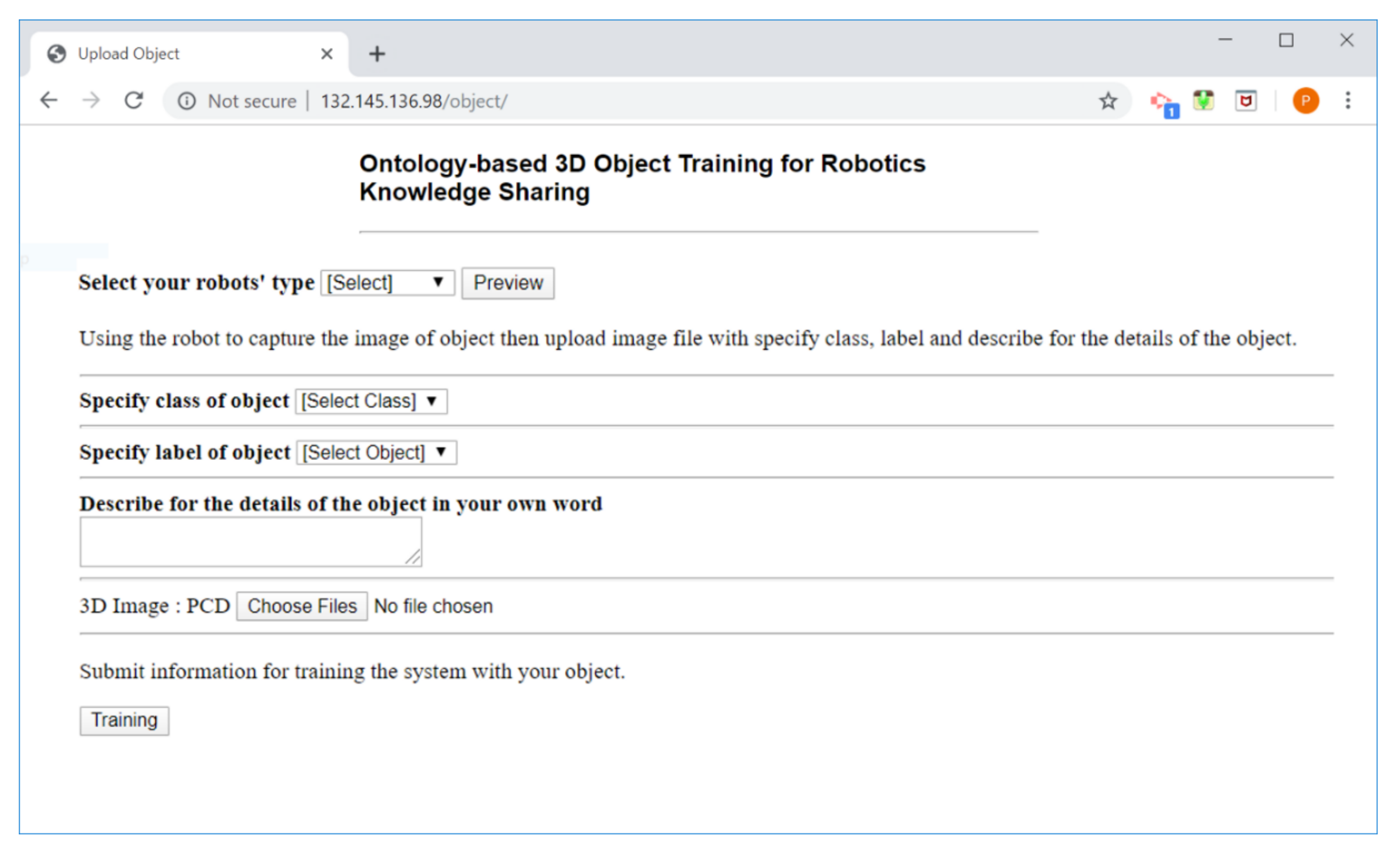The image size is (1400, 848).
Task: Open the Select Object dropdown
Action: pos(376,453)
